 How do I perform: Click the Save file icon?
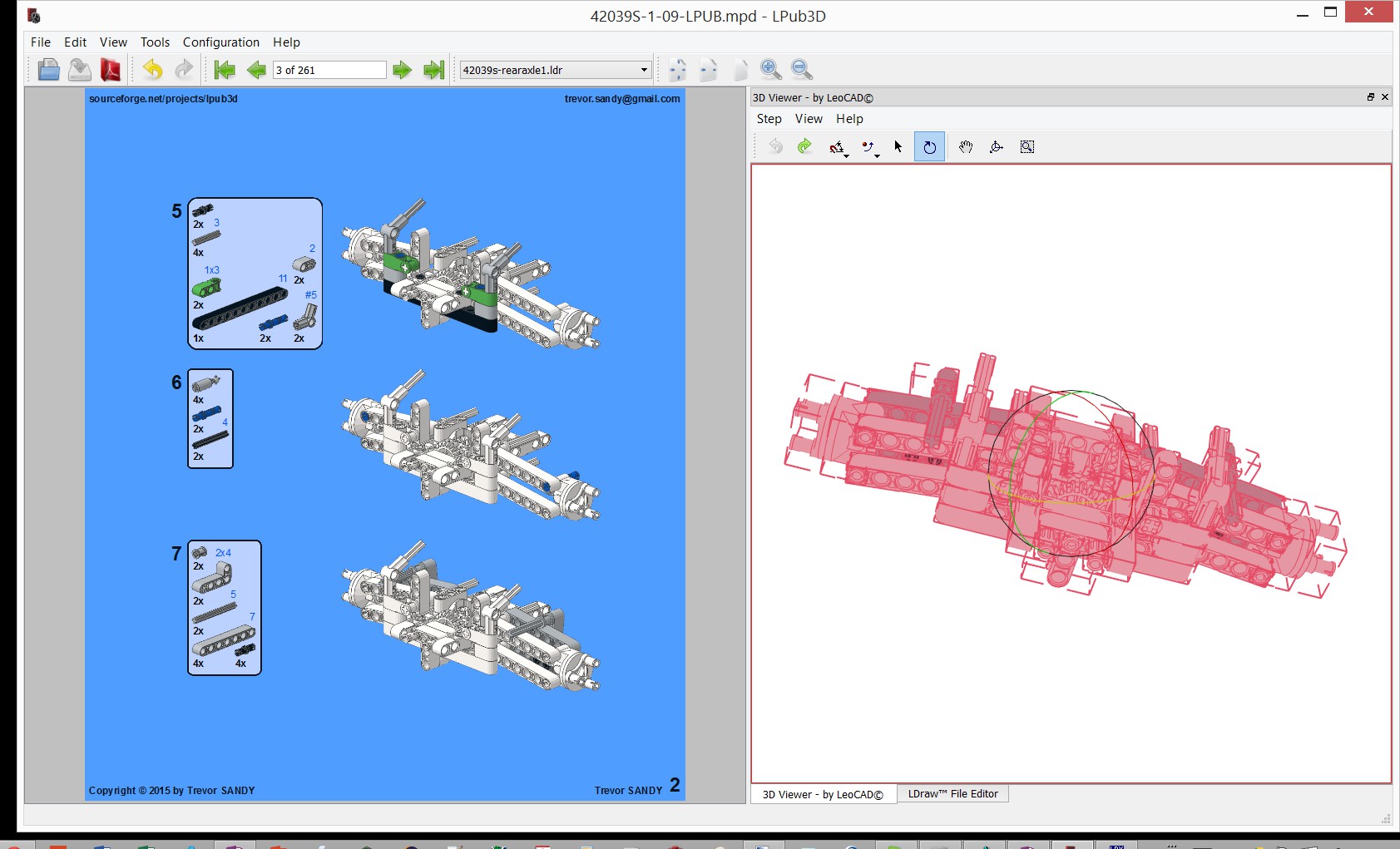tap(80, 70)
